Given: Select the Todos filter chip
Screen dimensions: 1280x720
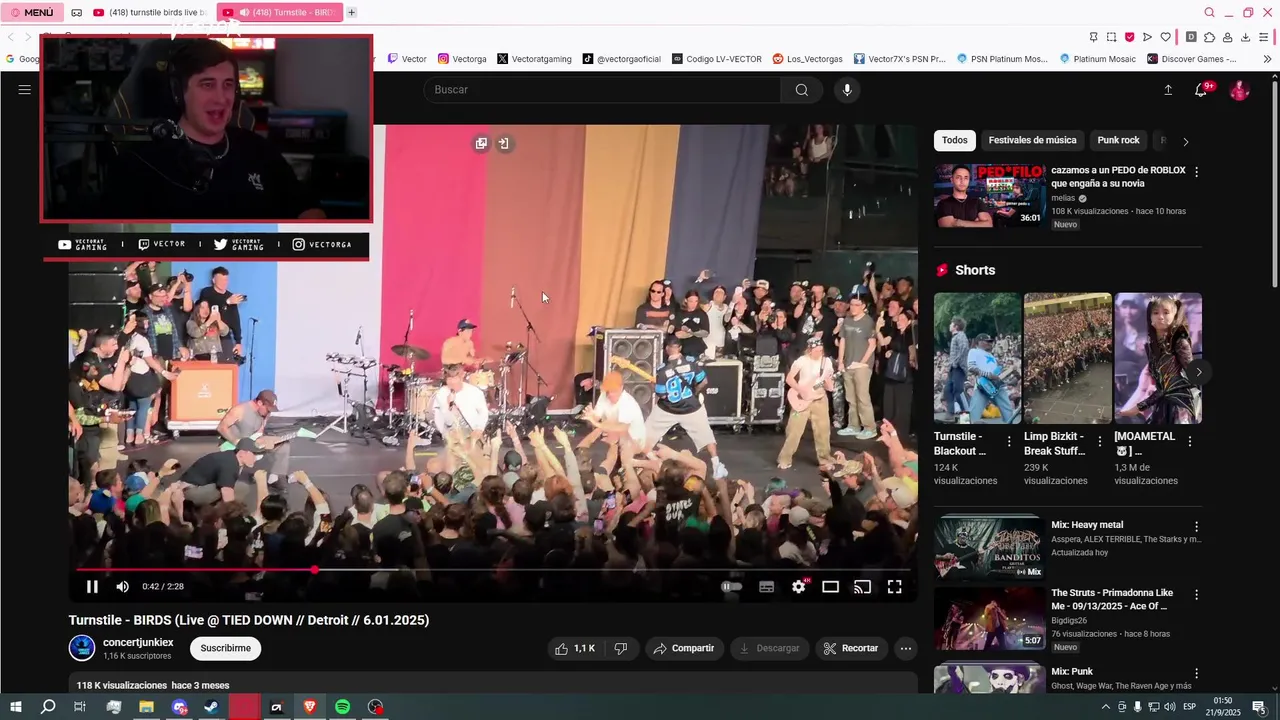Looking at the screenshot, I should coord(955,140).
